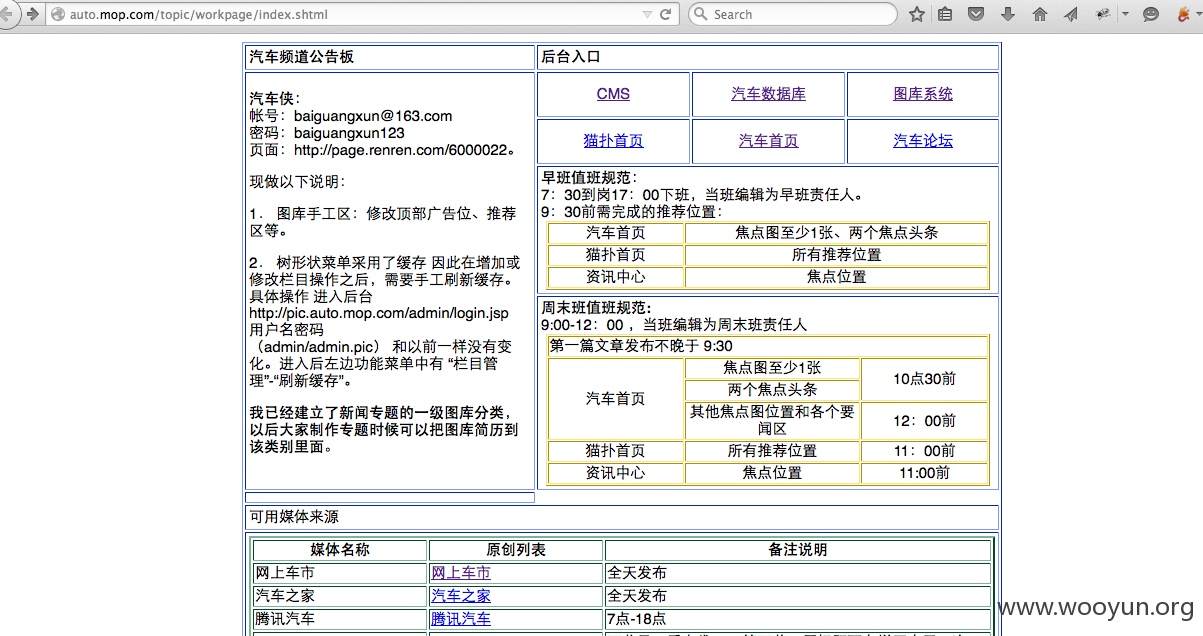Click the globe site identity icon
This screenshot has height=636, width=1203.
58,14
